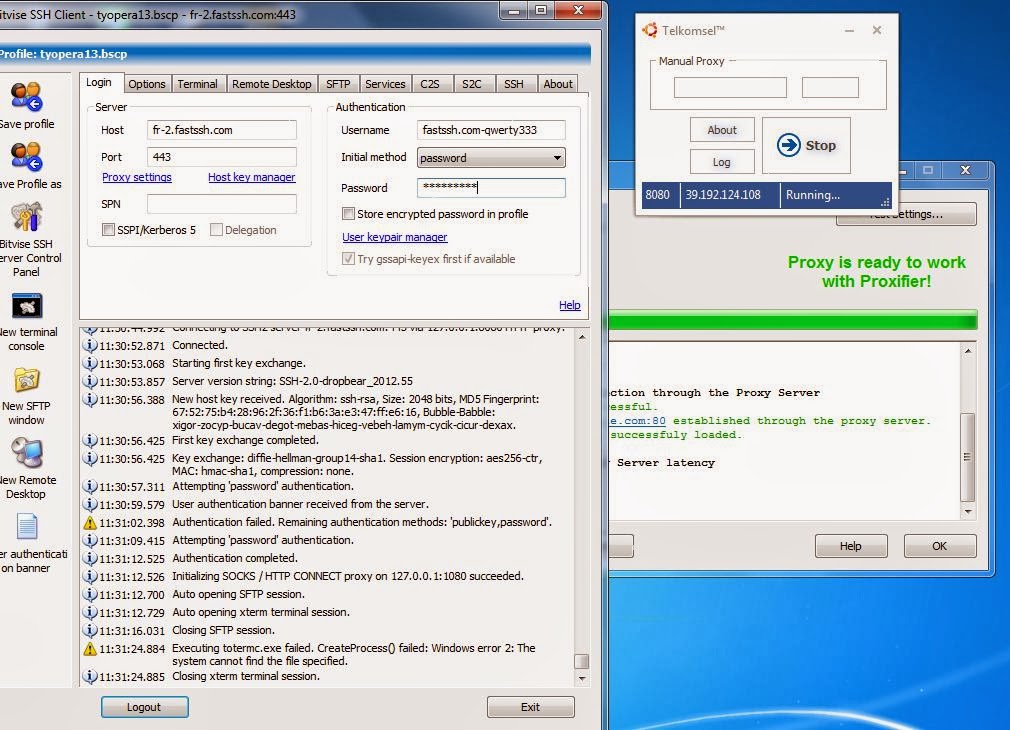This screenshot has width=1010, height=730.
Task: Open New SFTP window icon
Action: [x=26, y=379]
